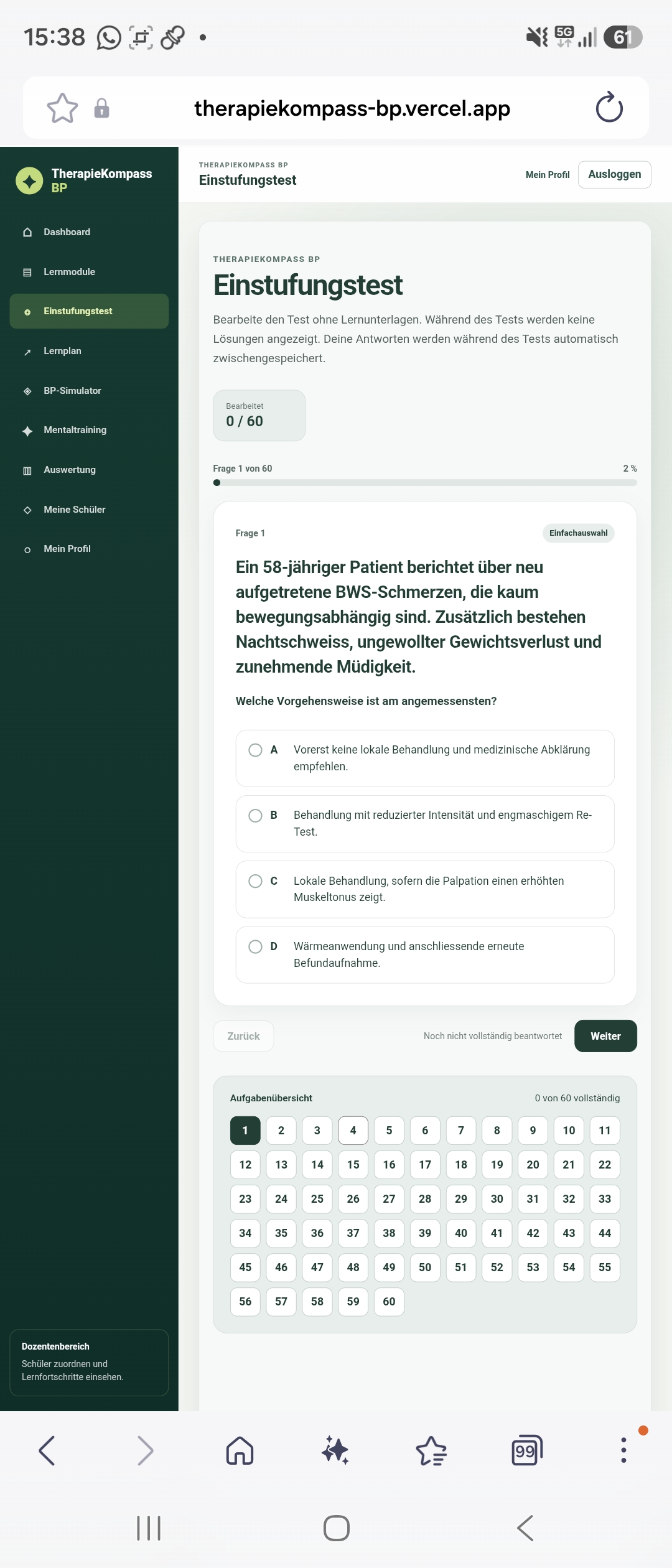Bookmark page with the star icon in address bar
The image size is (672, 1568).
[62, 108]
